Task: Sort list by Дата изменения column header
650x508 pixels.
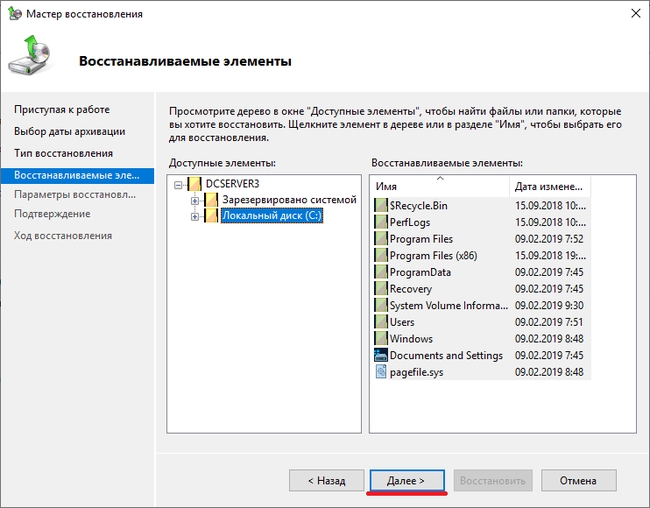Action: pyautogui.click(x=550, y=187)
